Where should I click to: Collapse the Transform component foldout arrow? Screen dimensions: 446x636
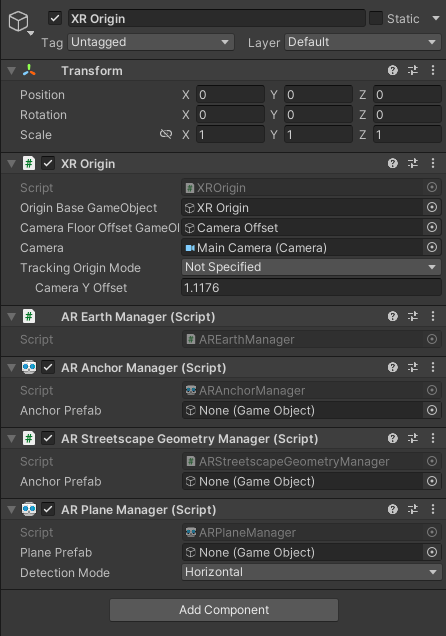click(x=11, y=71)
